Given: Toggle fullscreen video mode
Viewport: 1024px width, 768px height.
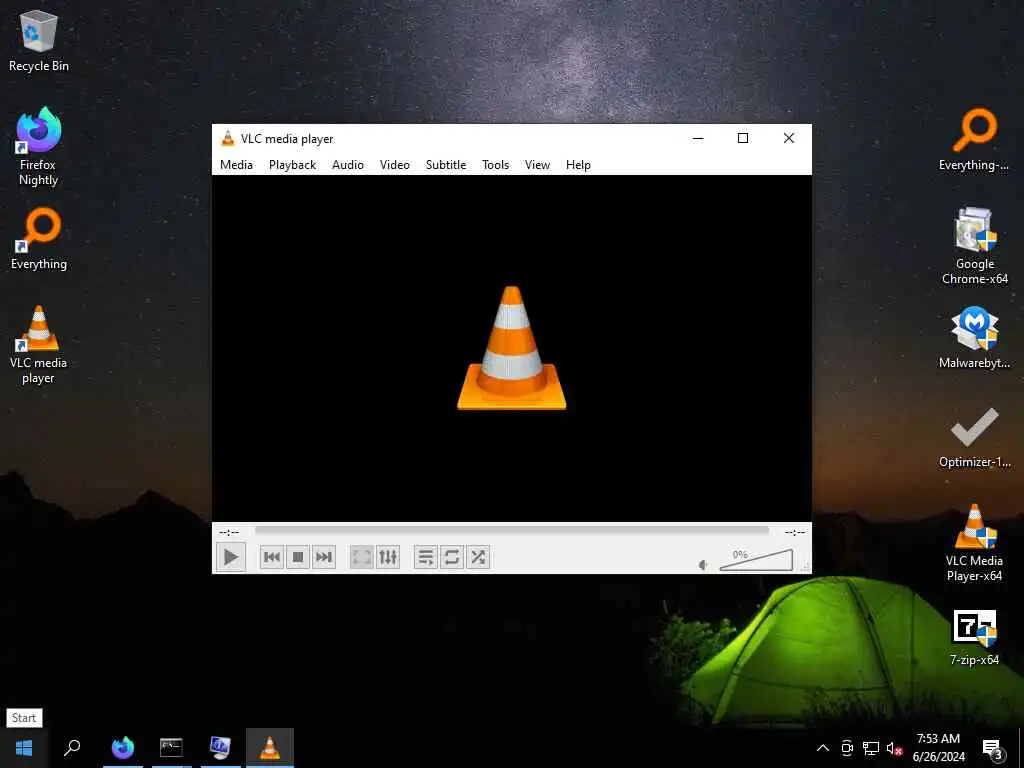Looking at the screenshot, I should 361,557.
